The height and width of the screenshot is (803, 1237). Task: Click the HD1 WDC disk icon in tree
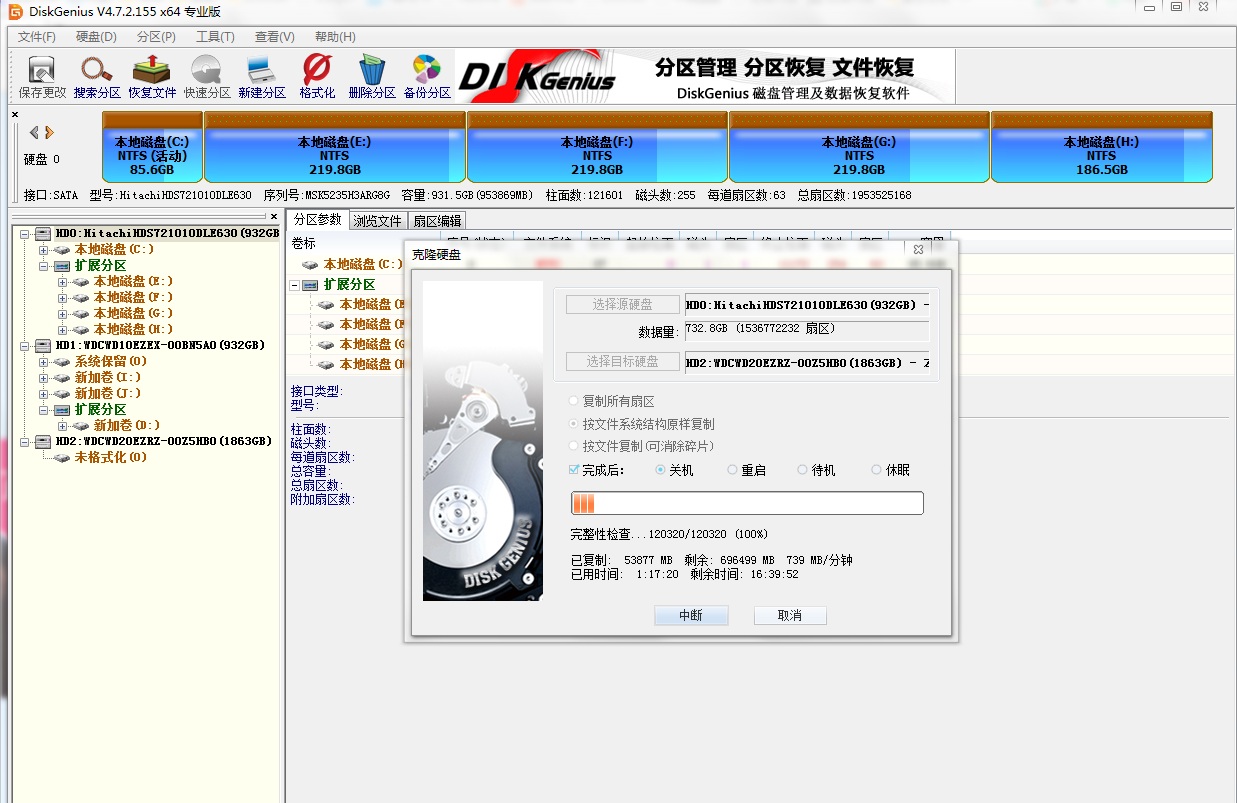tap(42, 345)
